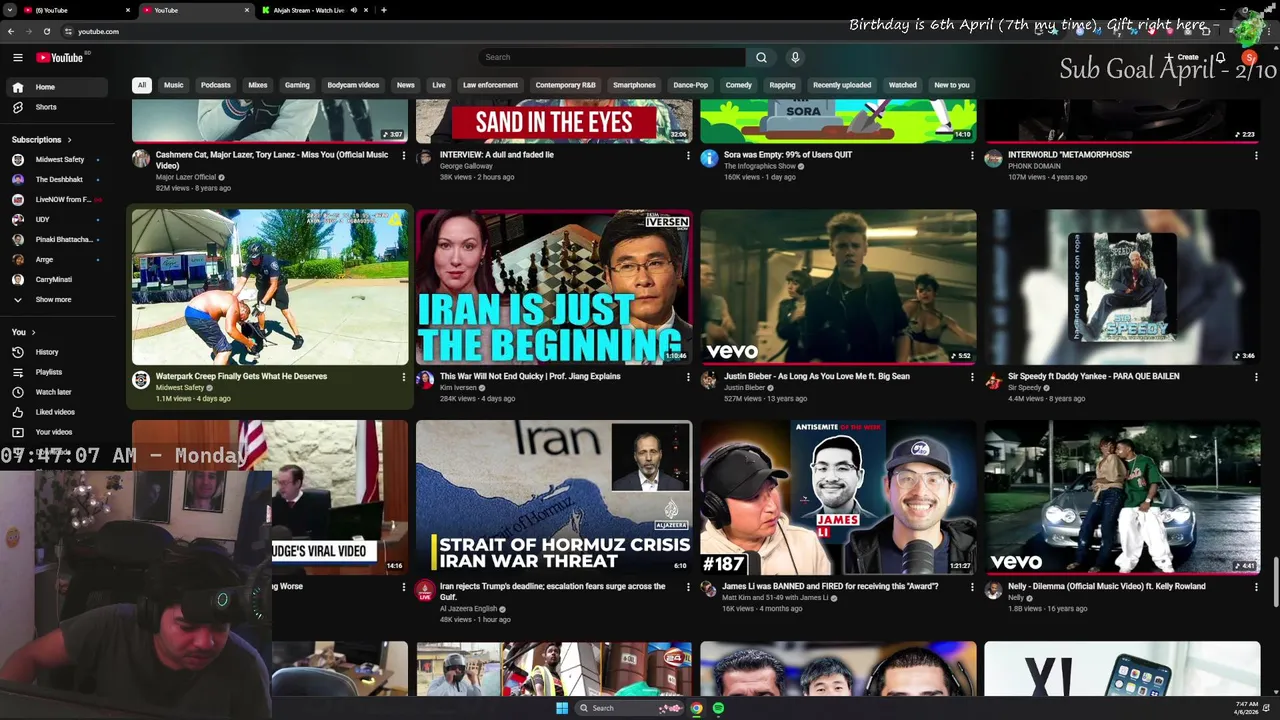Open Justin Bieber channel link under video
The width and height of the screenshot is (1280, 720).
pyautogui.click(x=744, y=388)
